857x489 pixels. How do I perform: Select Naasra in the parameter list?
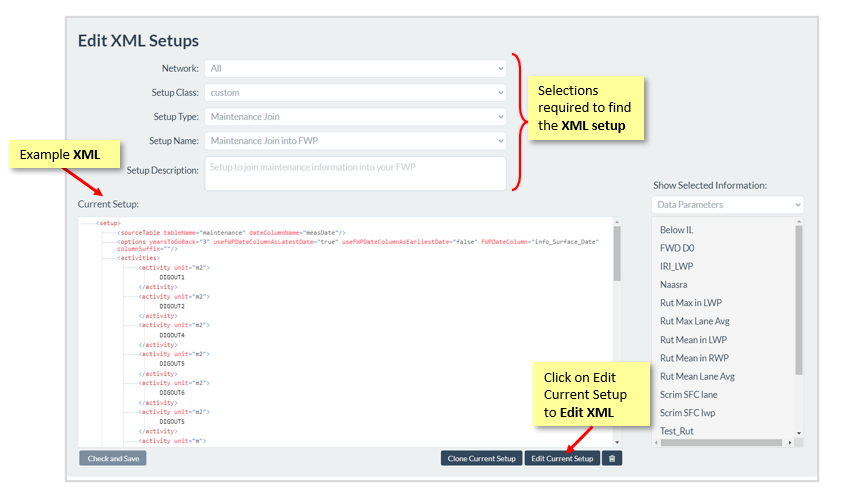(673, 285)
